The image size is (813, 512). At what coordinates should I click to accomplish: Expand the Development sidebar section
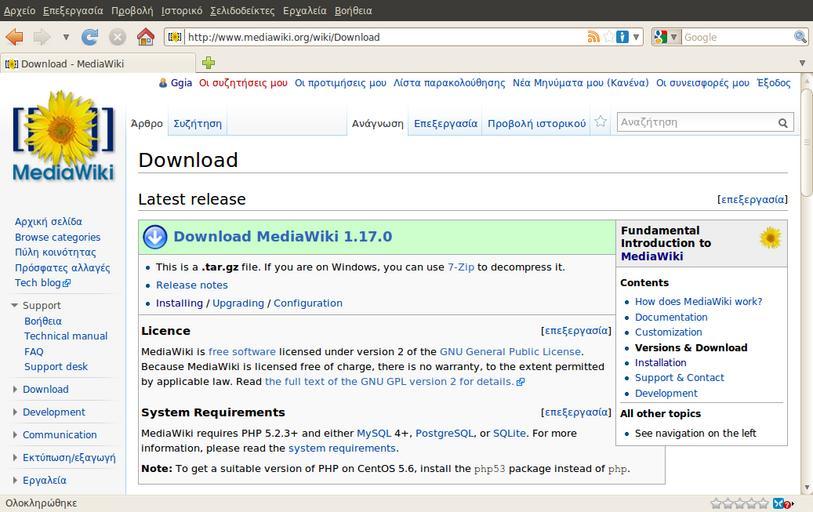click(x=15, y=412)
